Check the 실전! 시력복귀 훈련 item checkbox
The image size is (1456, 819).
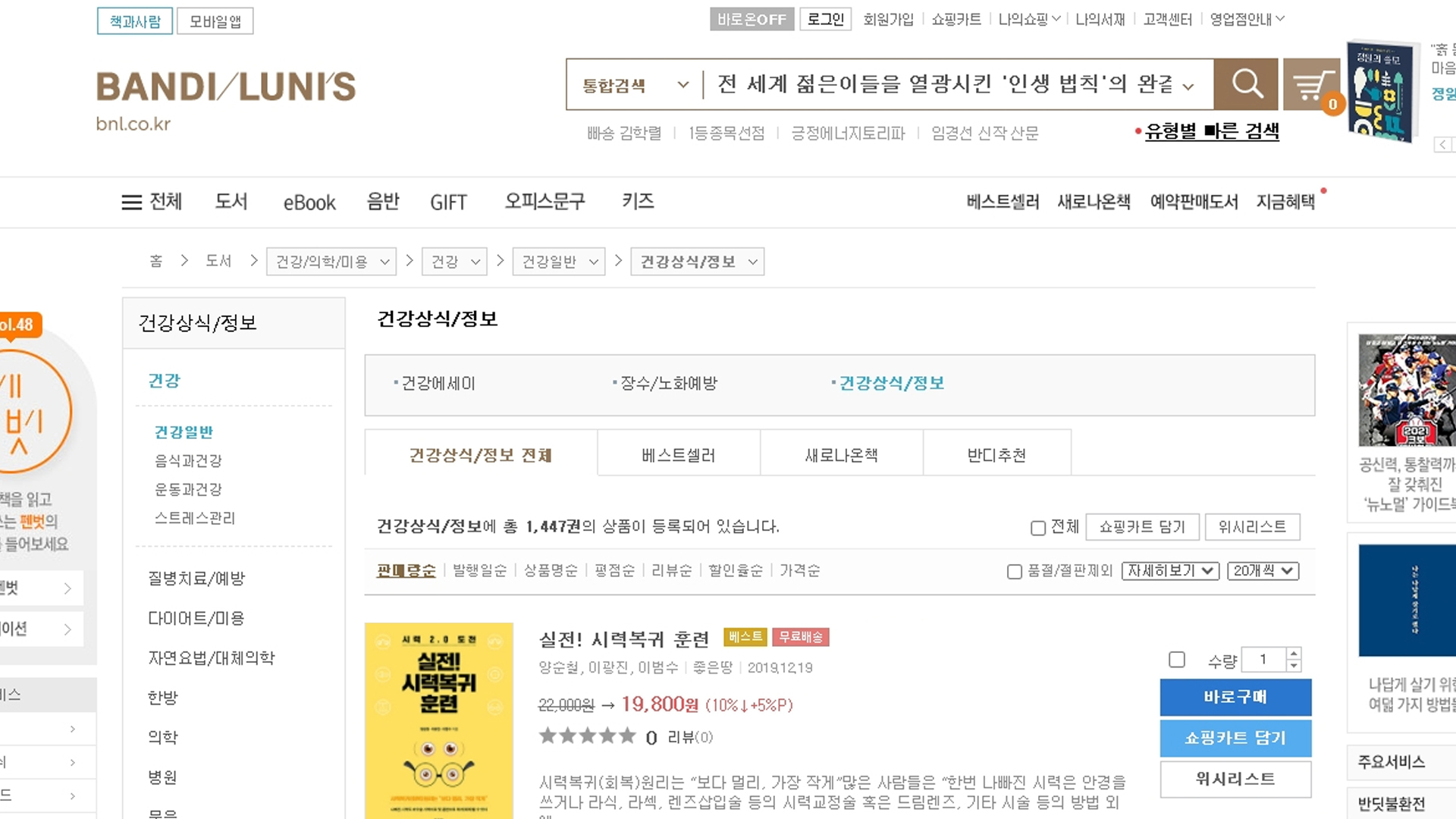[x=1177, y=660]
